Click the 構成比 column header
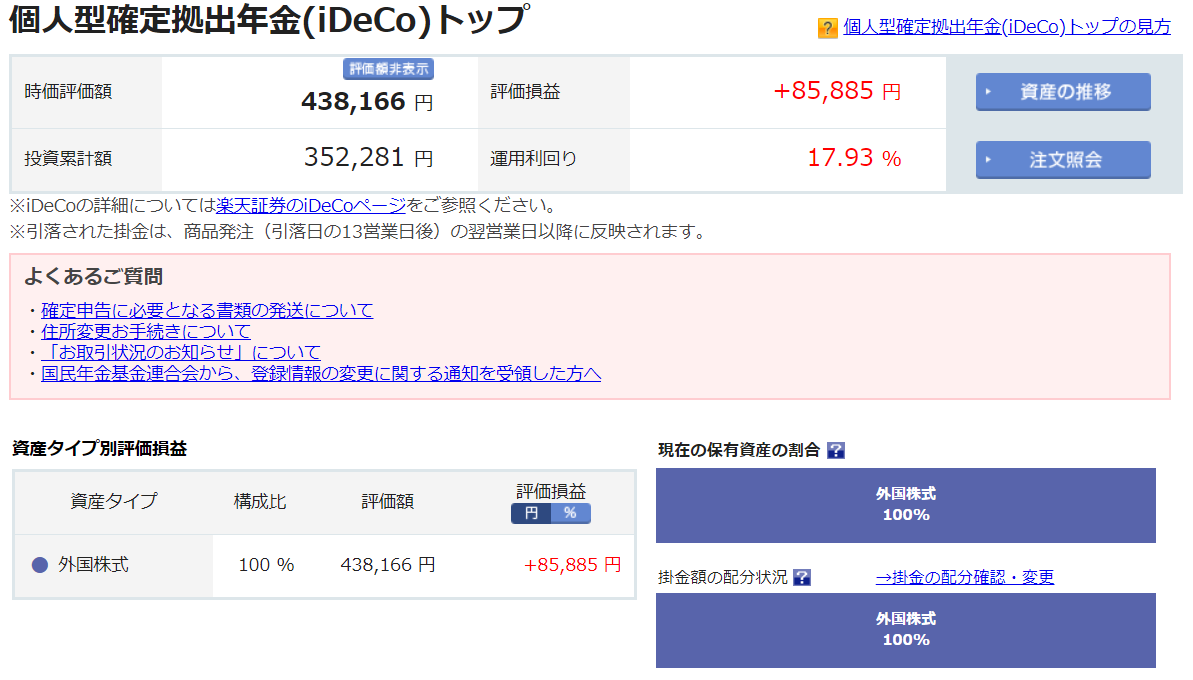 tap(260, 502)
